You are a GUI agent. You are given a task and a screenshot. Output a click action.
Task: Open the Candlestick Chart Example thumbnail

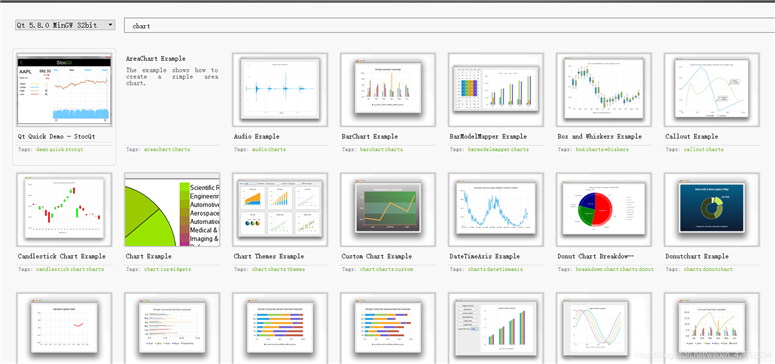tap(64, 210)
